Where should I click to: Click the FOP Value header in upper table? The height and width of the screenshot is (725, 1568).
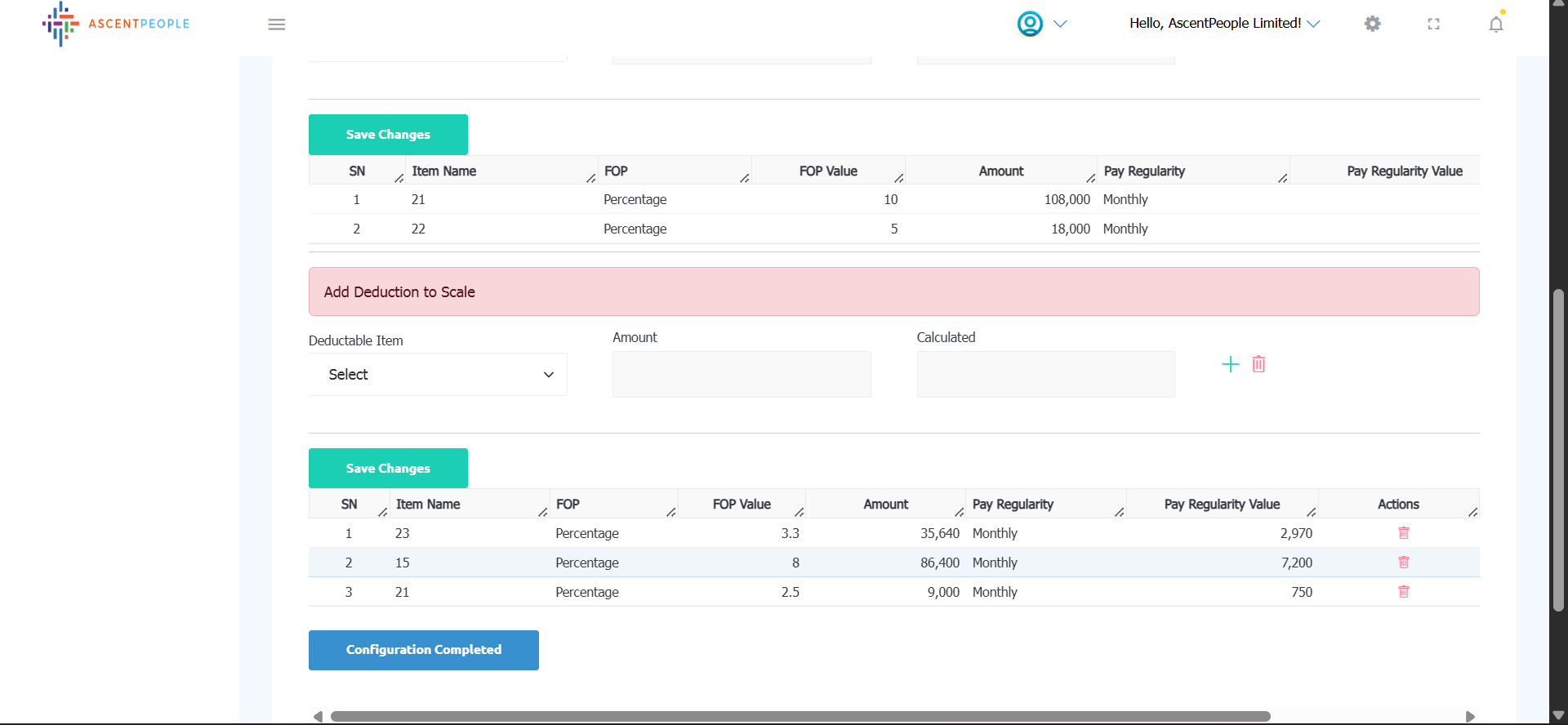click(827, 171)
